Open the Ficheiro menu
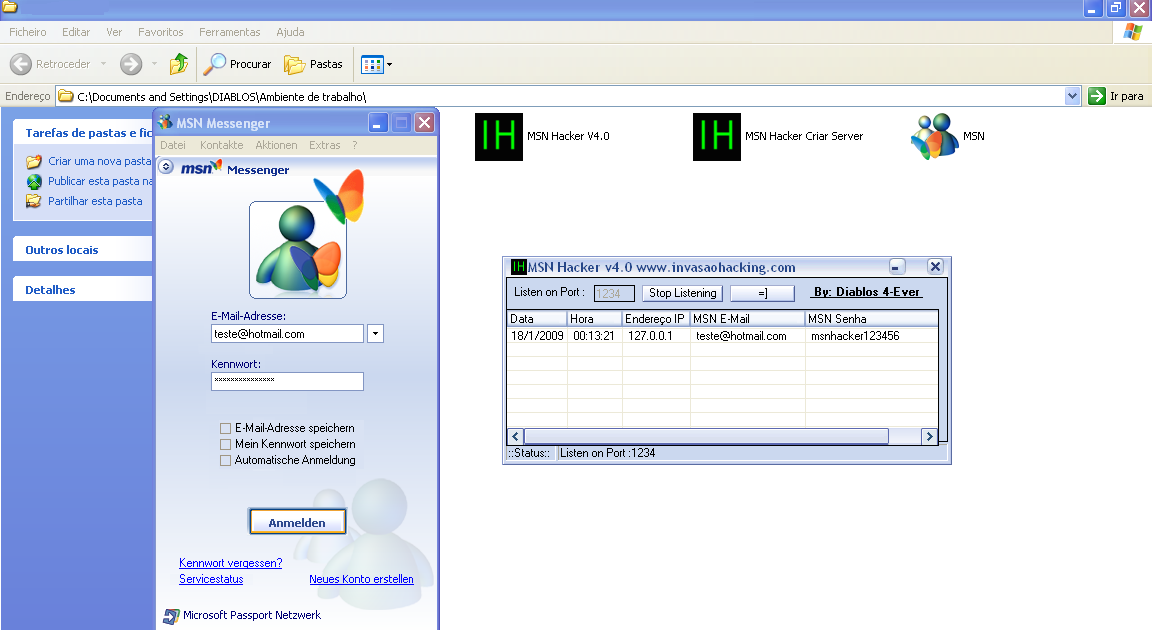Screen dimensions: 1152x630 coord(28,32)
